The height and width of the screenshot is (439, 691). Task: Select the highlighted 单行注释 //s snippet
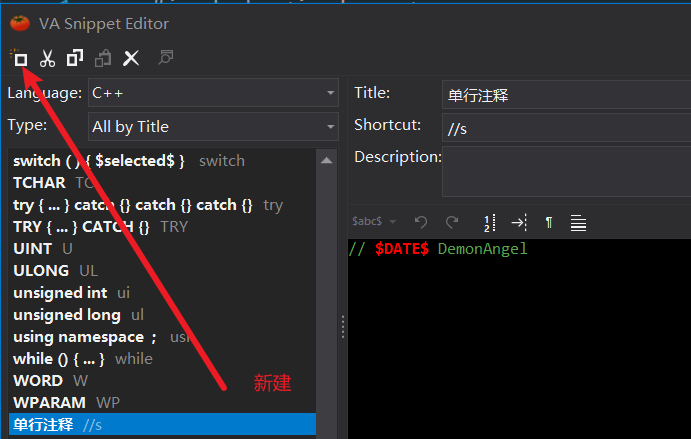[162, 425]
